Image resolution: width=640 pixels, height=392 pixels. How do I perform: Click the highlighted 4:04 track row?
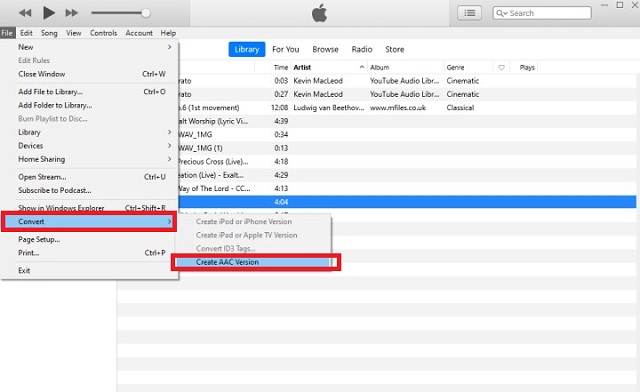(407, 202)
